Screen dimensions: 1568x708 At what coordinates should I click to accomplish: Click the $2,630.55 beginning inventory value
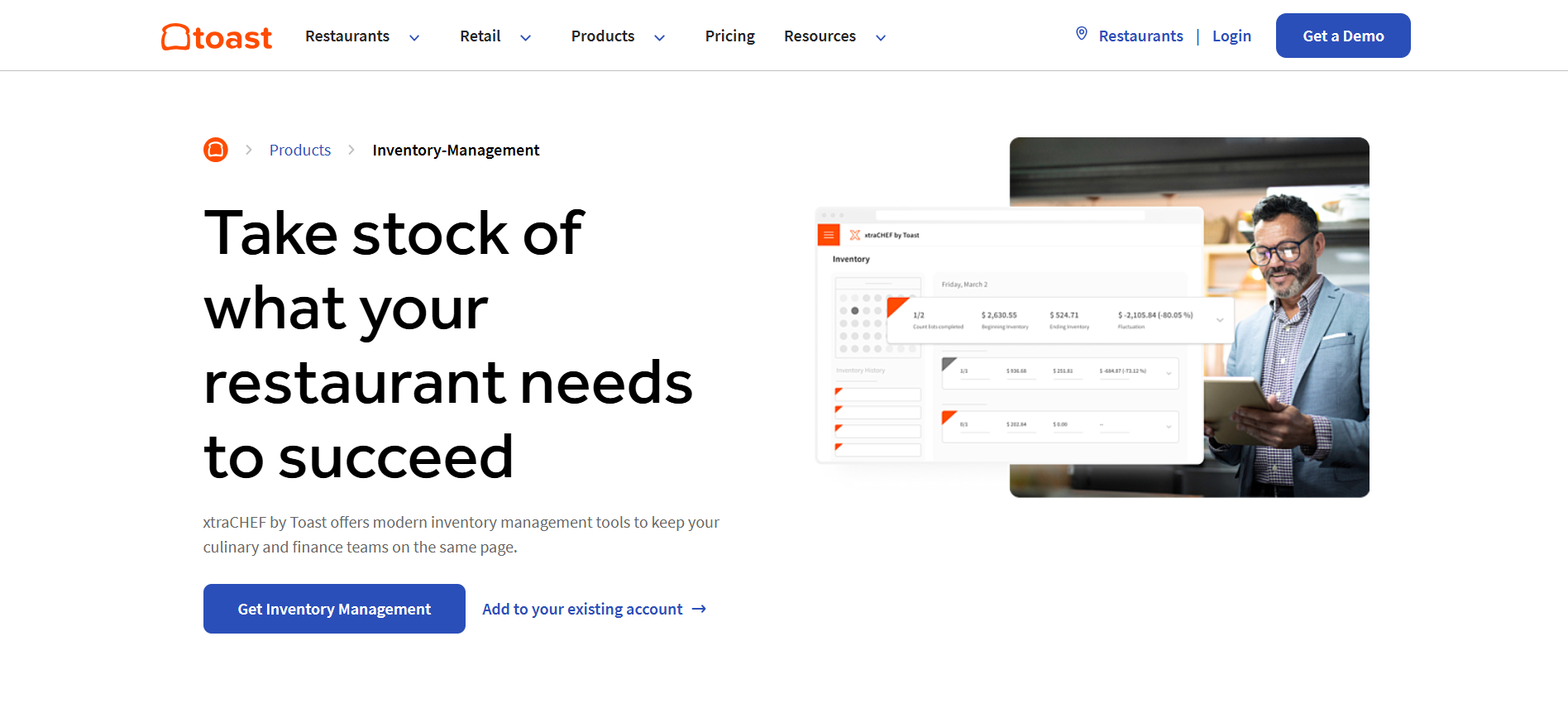[999, 315]
